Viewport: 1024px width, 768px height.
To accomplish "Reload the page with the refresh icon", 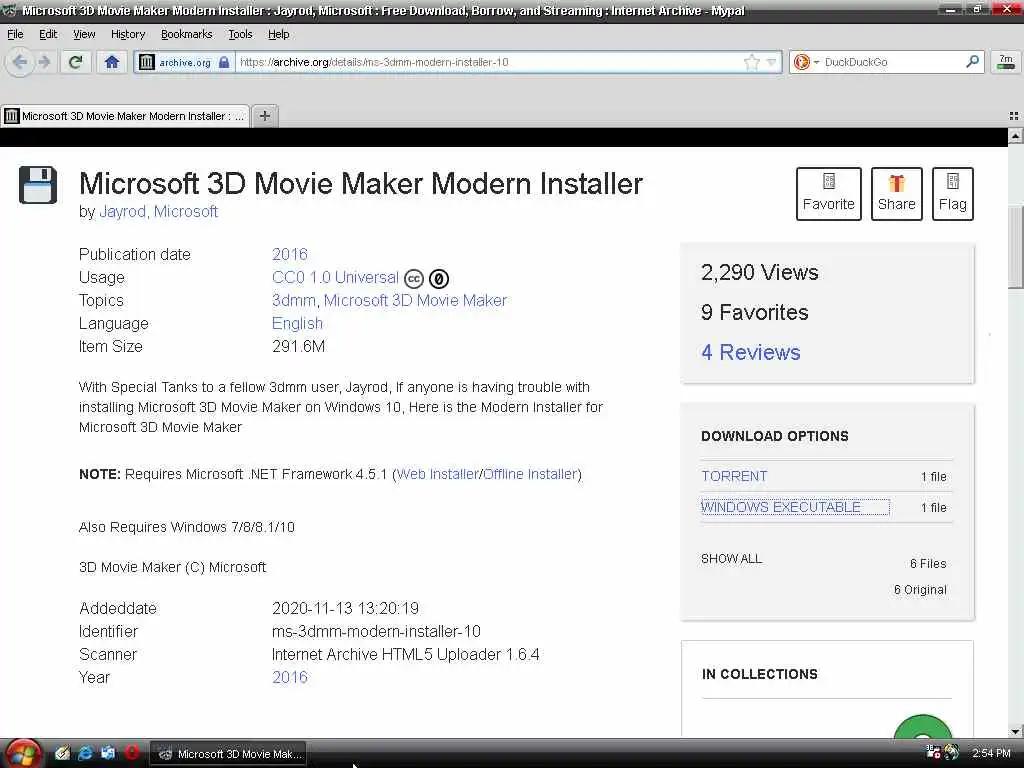I will click(75, 62).
